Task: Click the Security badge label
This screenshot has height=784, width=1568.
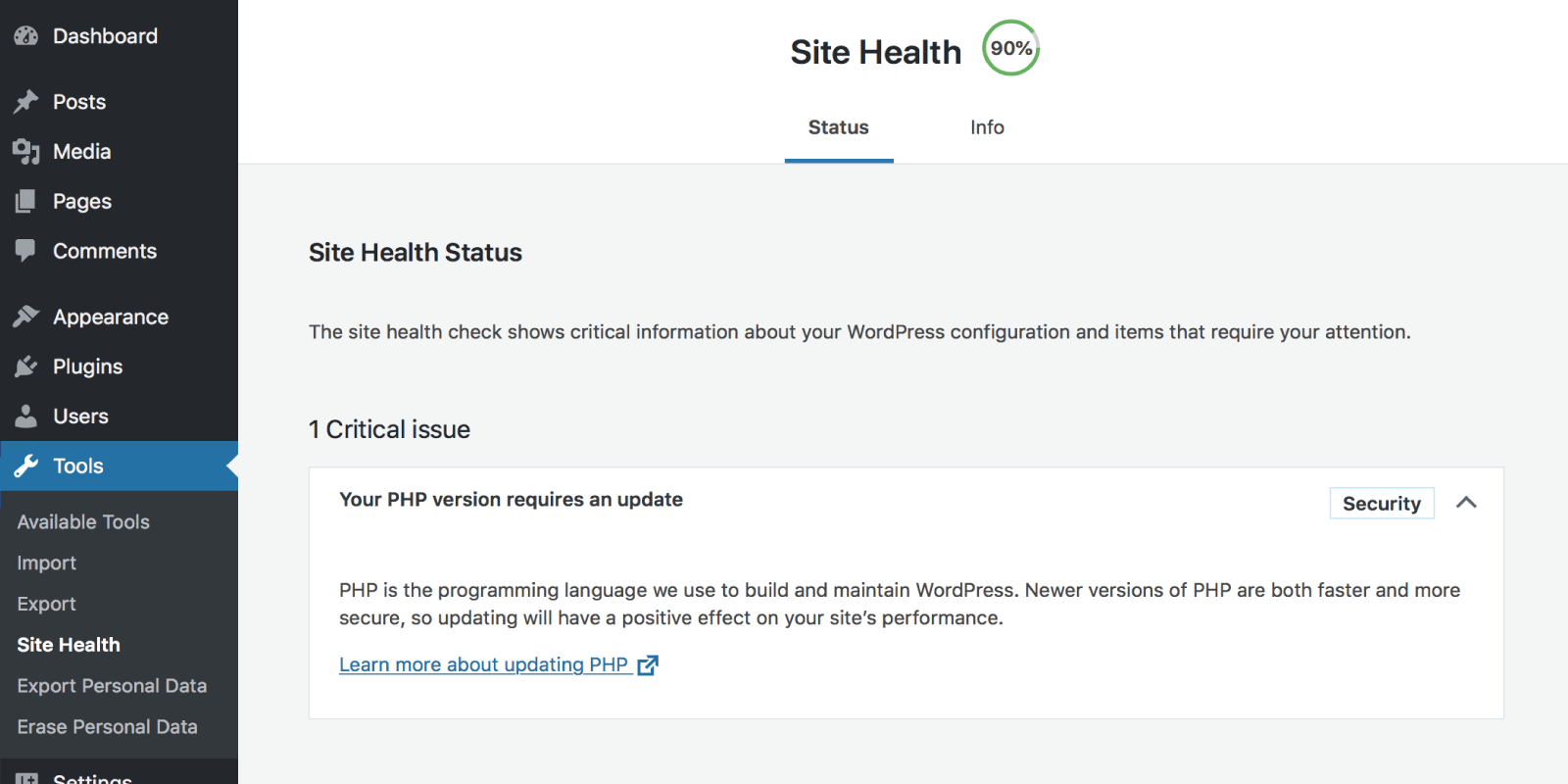Action: (1382, 504)
